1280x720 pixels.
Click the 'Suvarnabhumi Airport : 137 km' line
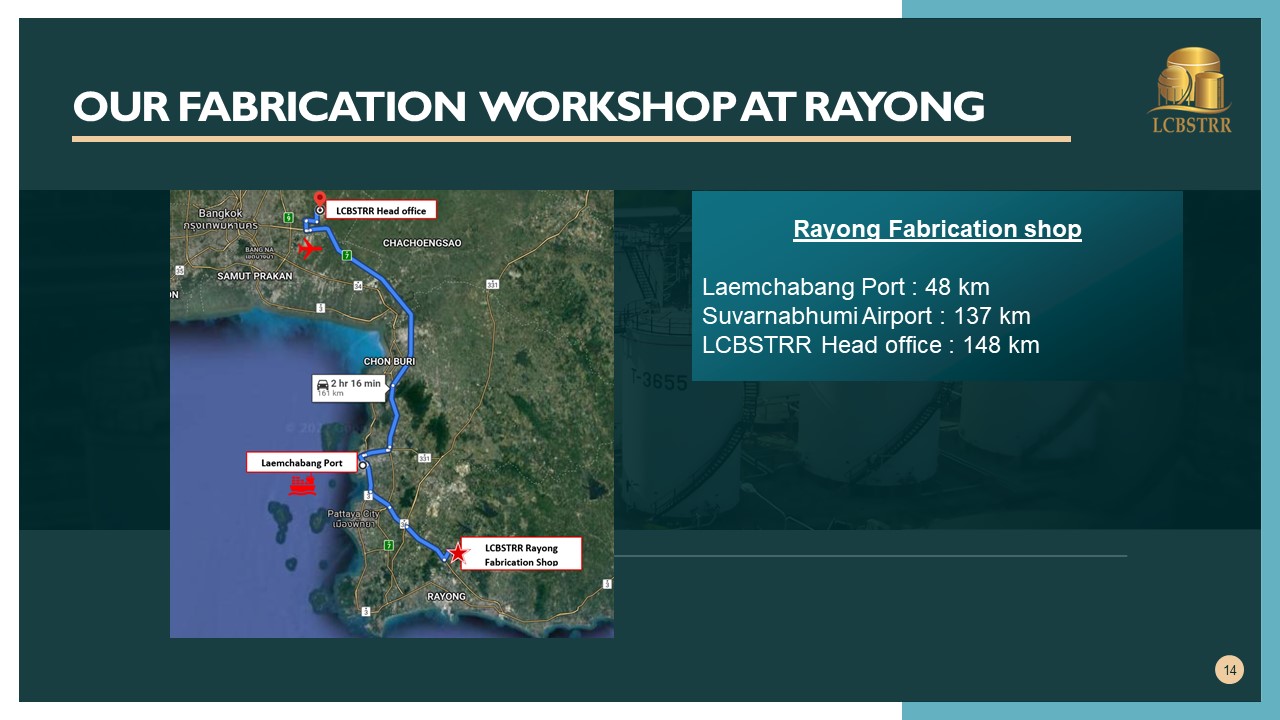tap(866, 316)
